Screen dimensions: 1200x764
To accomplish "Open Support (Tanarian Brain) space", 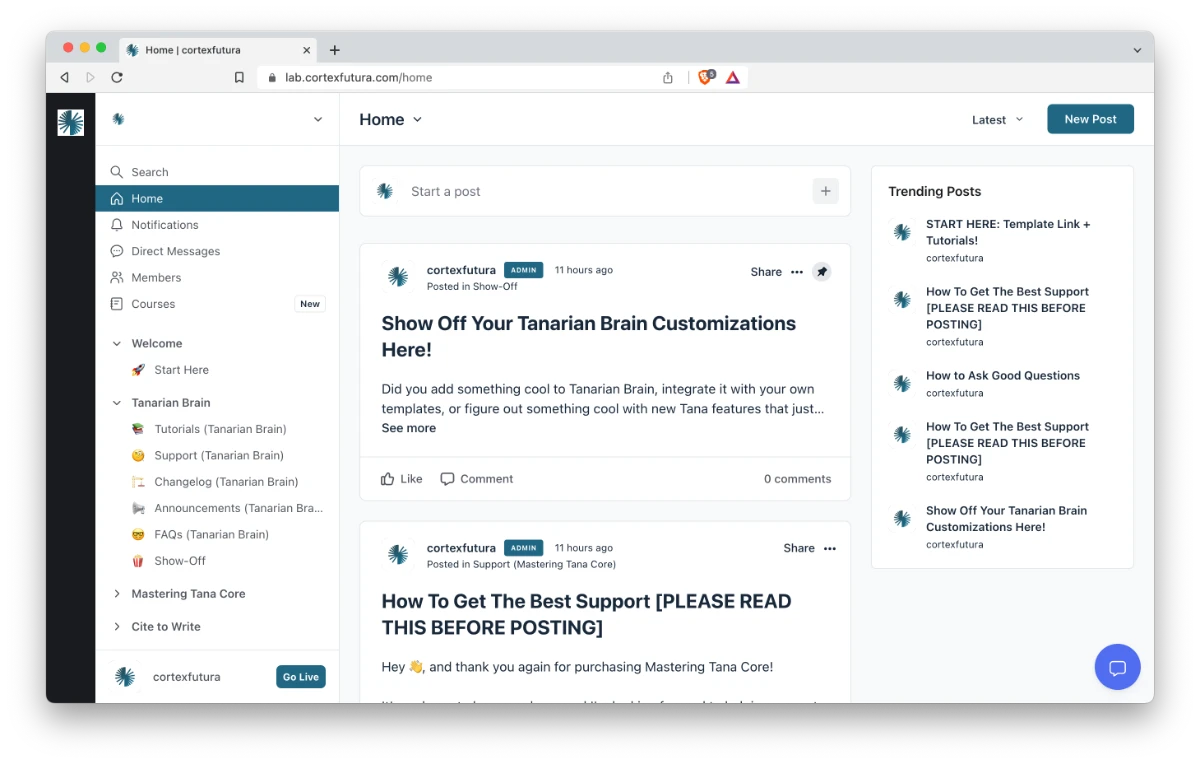I will (x=217, y=455).
